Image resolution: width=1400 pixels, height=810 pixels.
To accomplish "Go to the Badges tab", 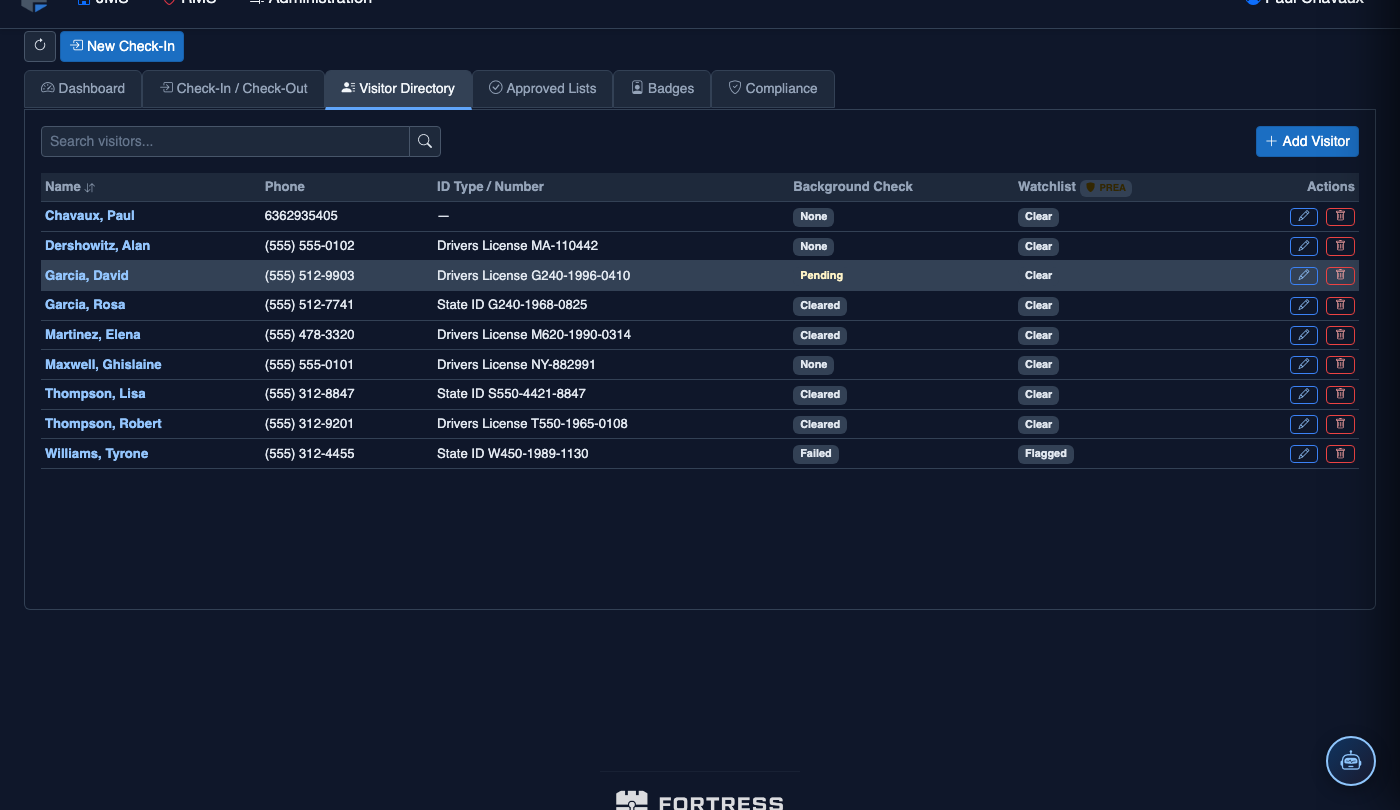I will point(662,88).
